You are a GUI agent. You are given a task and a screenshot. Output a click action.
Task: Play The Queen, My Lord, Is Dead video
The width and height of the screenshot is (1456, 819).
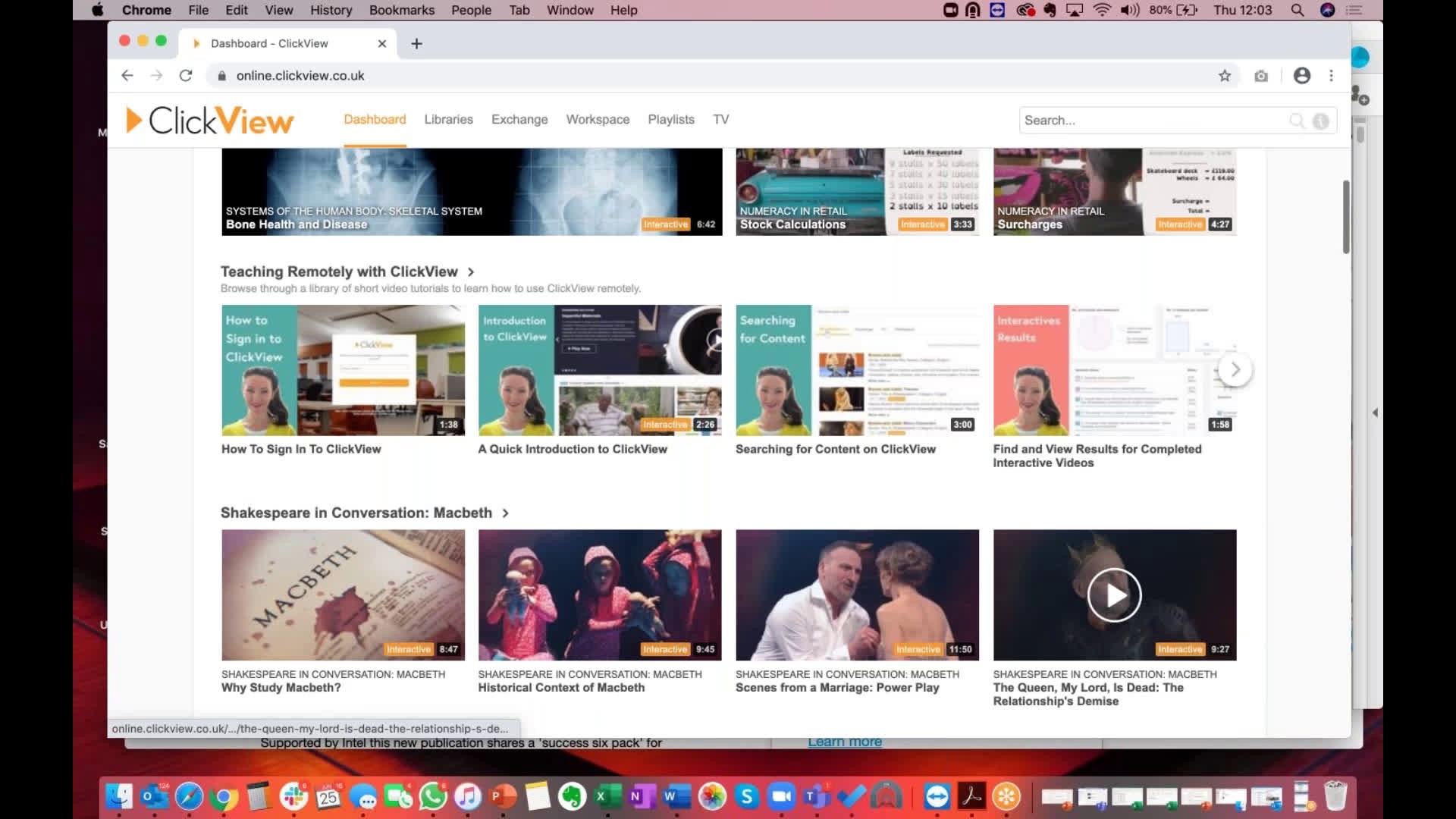1114,595
